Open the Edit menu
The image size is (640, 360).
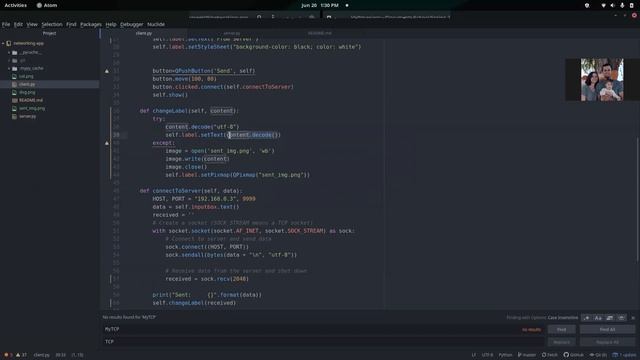coord(18,24)
